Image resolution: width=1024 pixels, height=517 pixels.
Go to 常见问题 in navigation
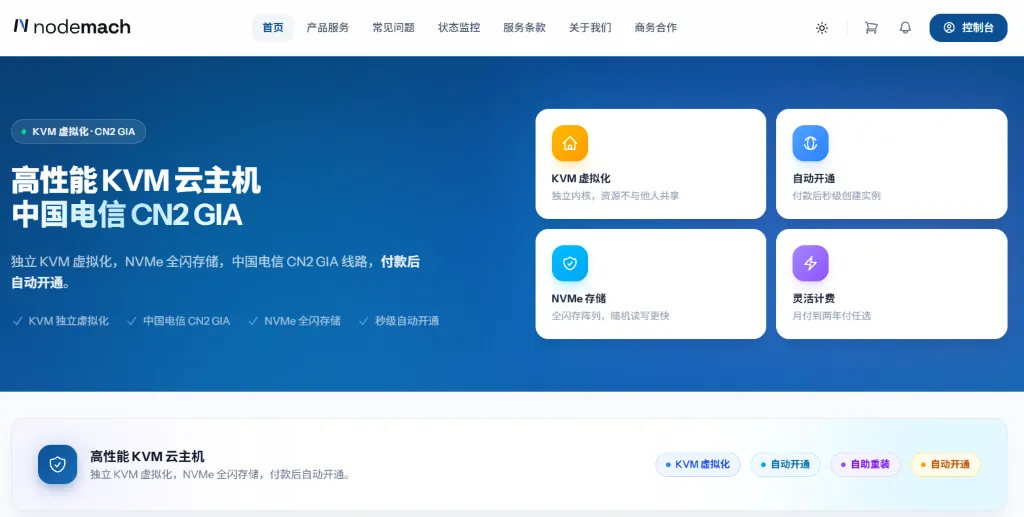393,27
